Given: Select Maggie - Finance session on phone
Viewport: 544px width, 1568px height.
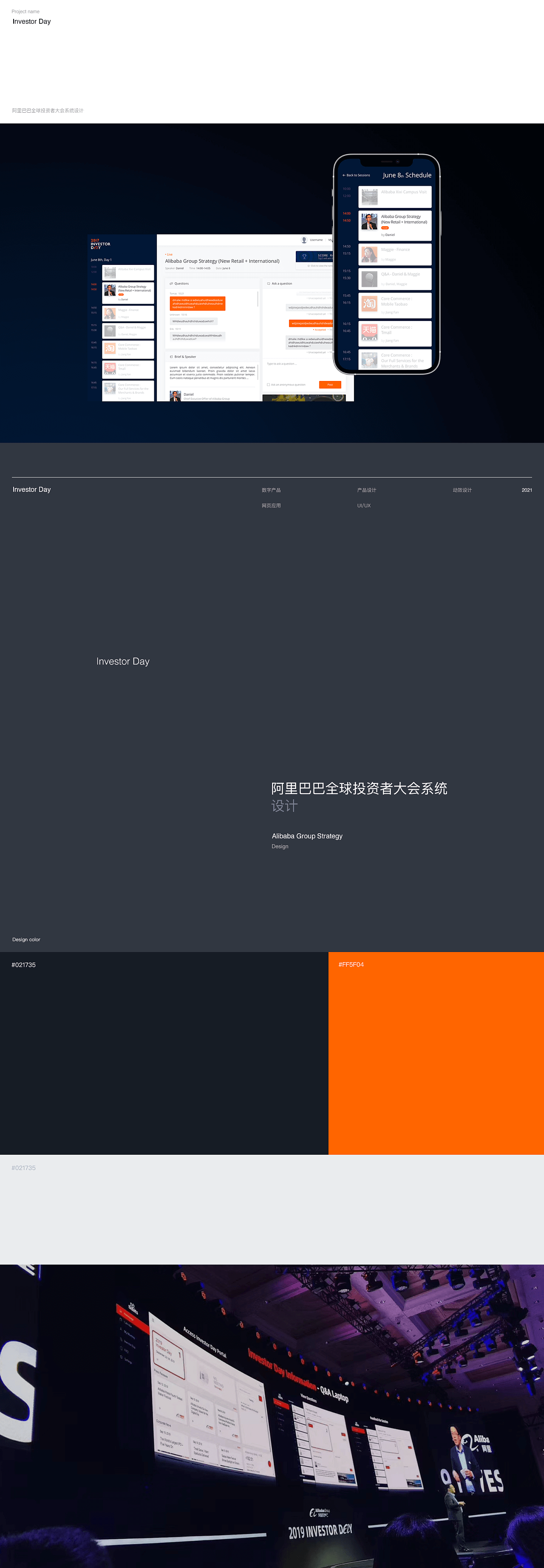Looking at the screenshot, I should point(395,254).
